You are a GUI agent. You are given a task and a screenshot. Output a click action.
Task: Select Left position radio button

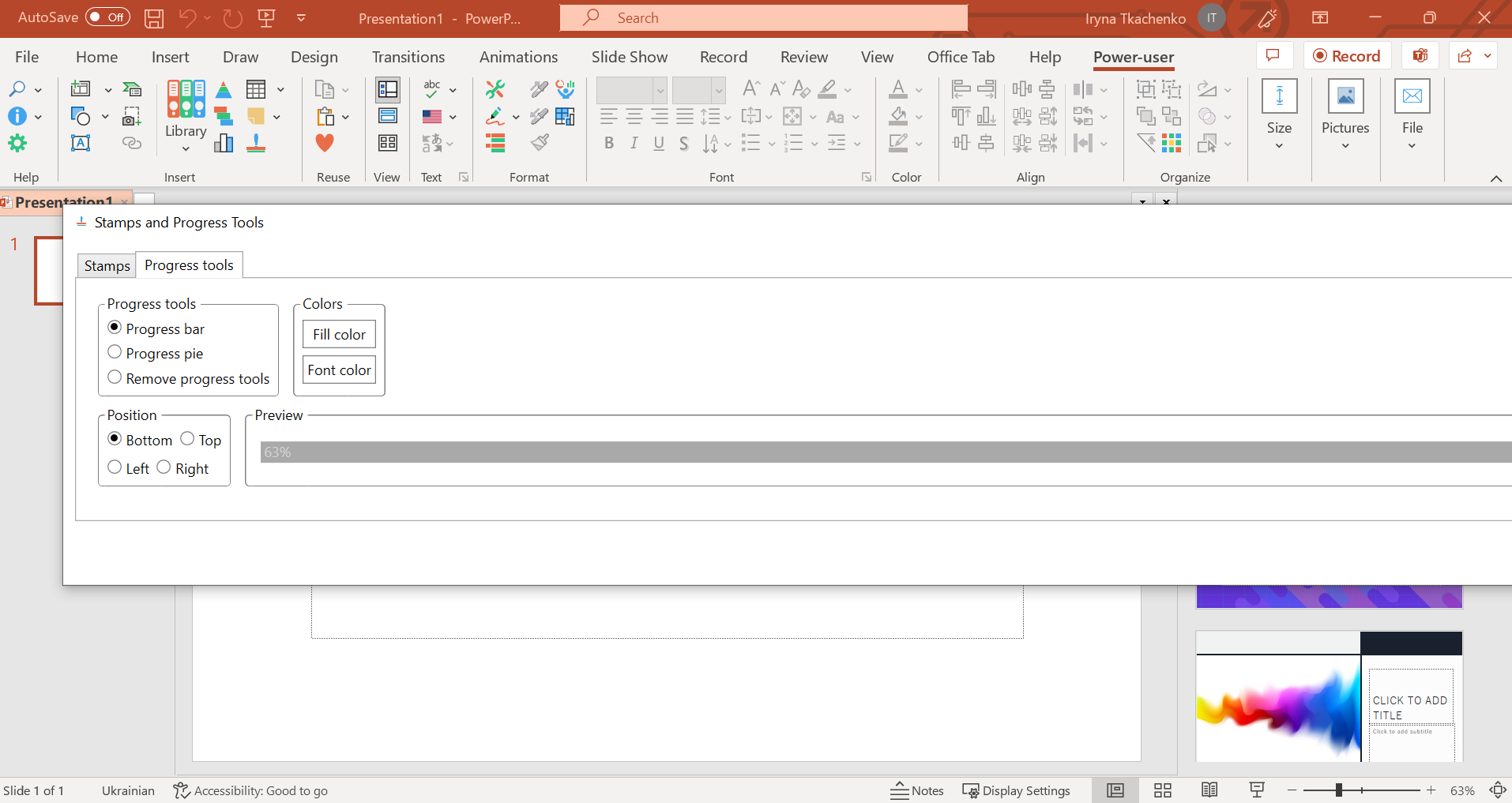coord(115,467)
